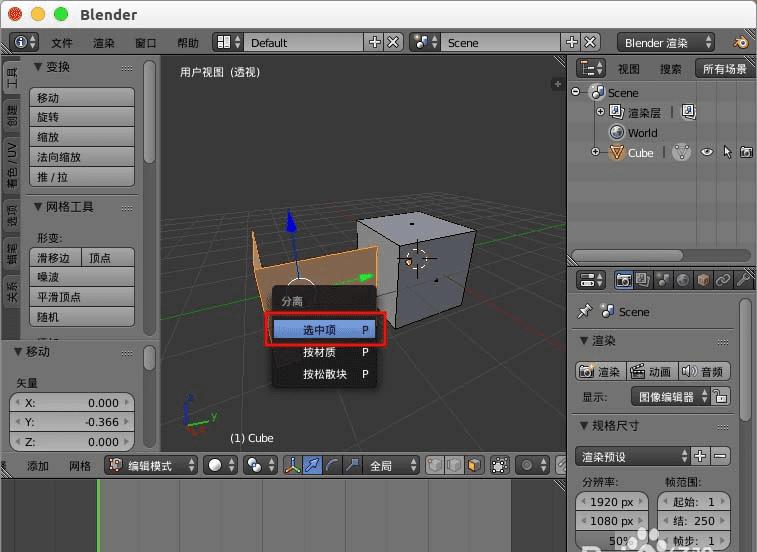757x552 pixels.
Task: Open the 编辑模式 mode dropdown
Action: [151, 465]
